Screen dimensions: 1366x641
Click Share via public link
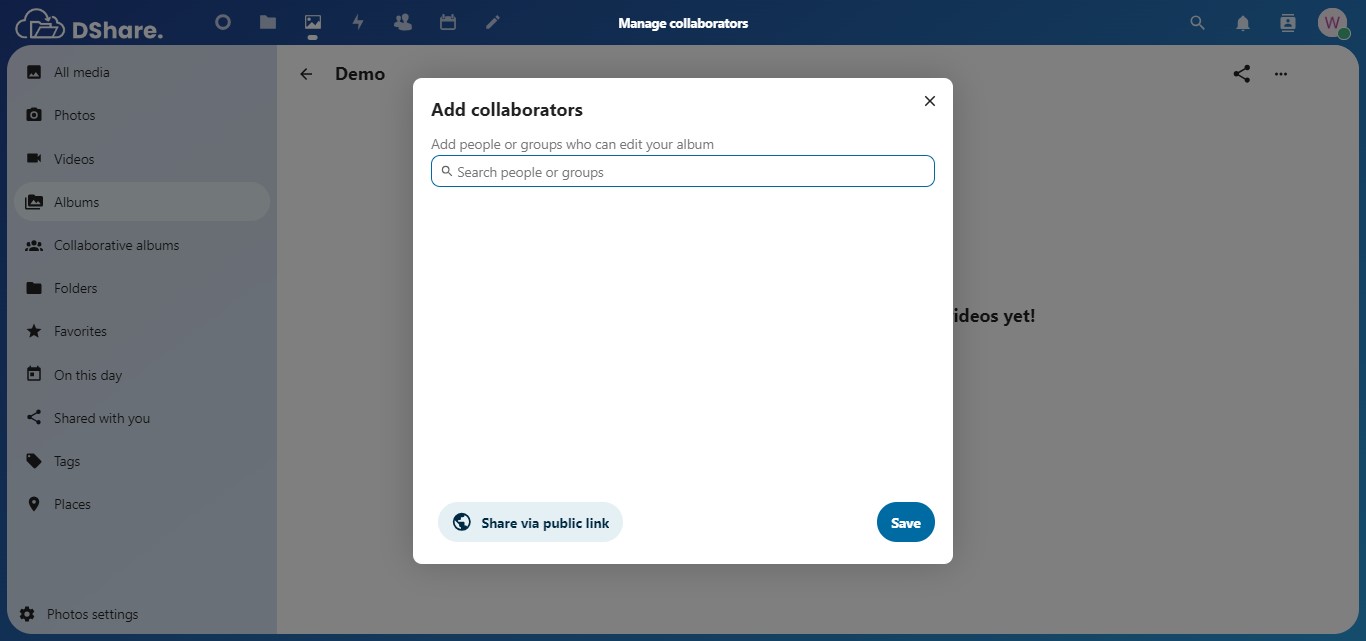coord(530,522)
